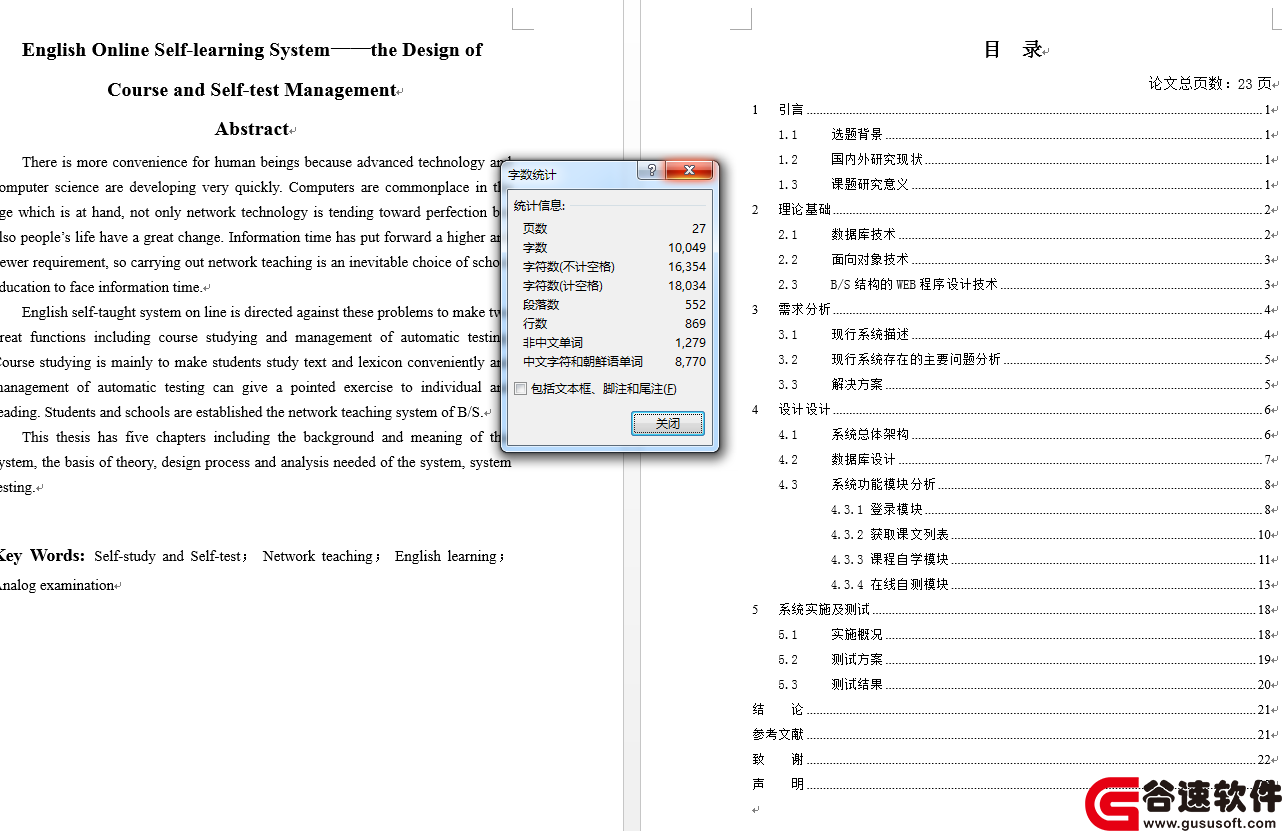This screenshot has height=831, width=1282.
Task: Select the 行数 869 statistics row
Action: click(x=614, y=324)
